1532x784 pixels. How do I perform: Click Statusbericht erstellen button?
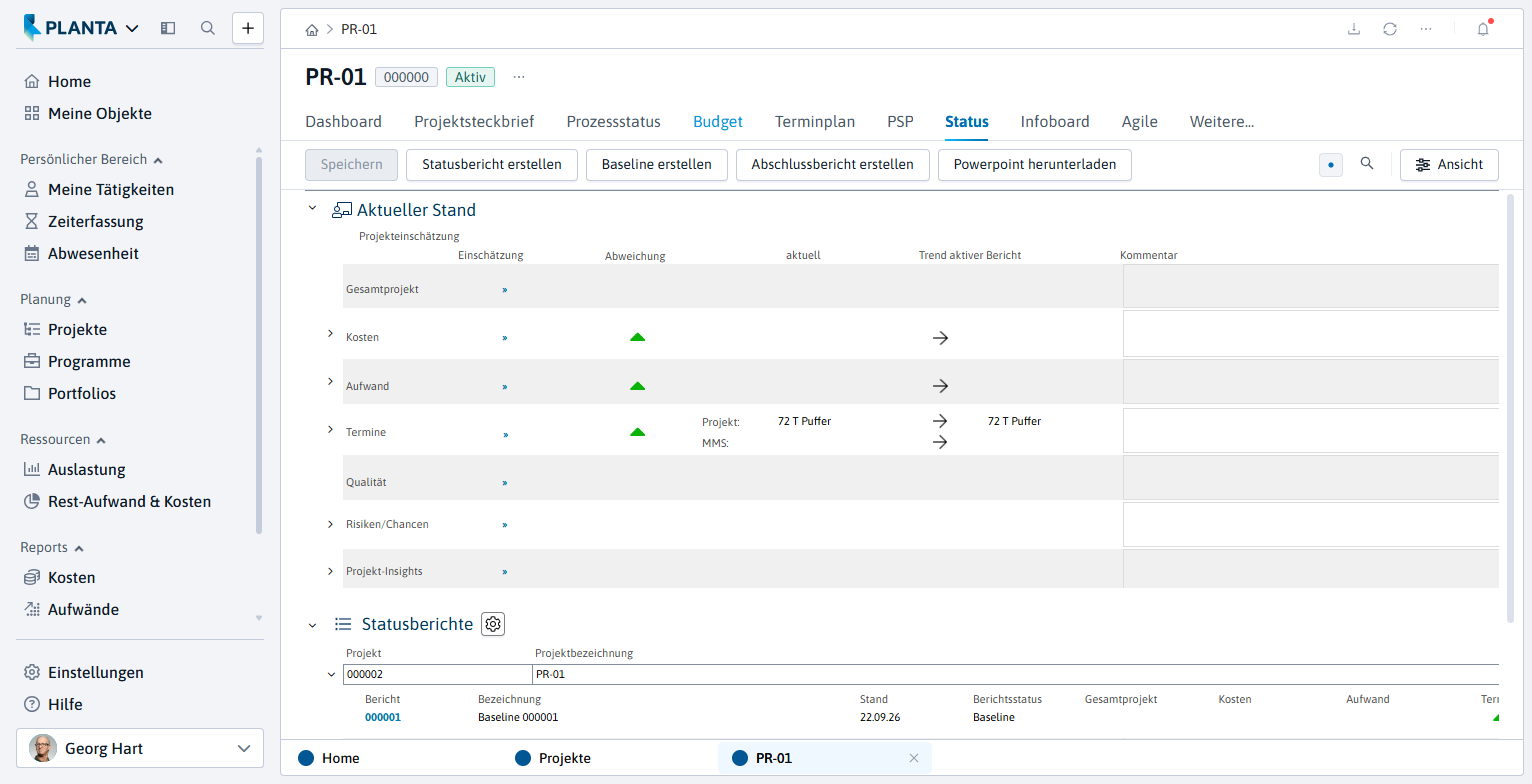[492, 165]
